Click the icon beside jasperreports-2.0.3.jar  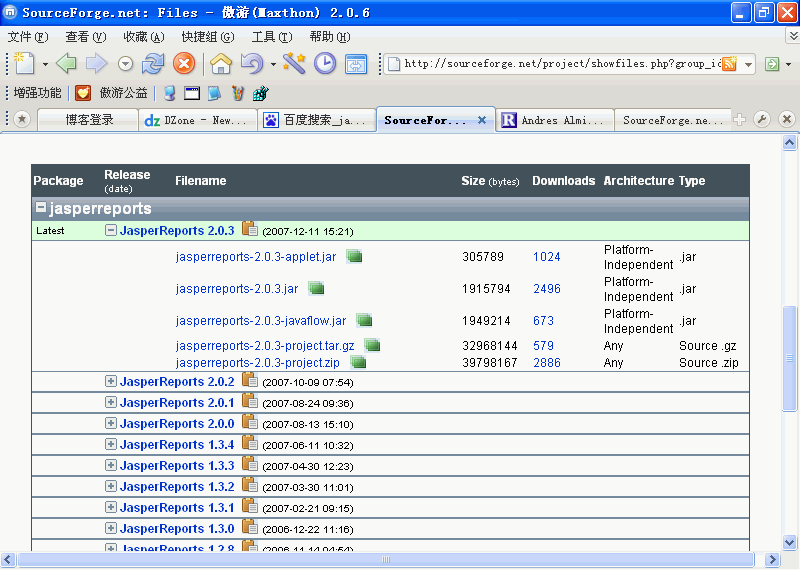coord(316,288)
